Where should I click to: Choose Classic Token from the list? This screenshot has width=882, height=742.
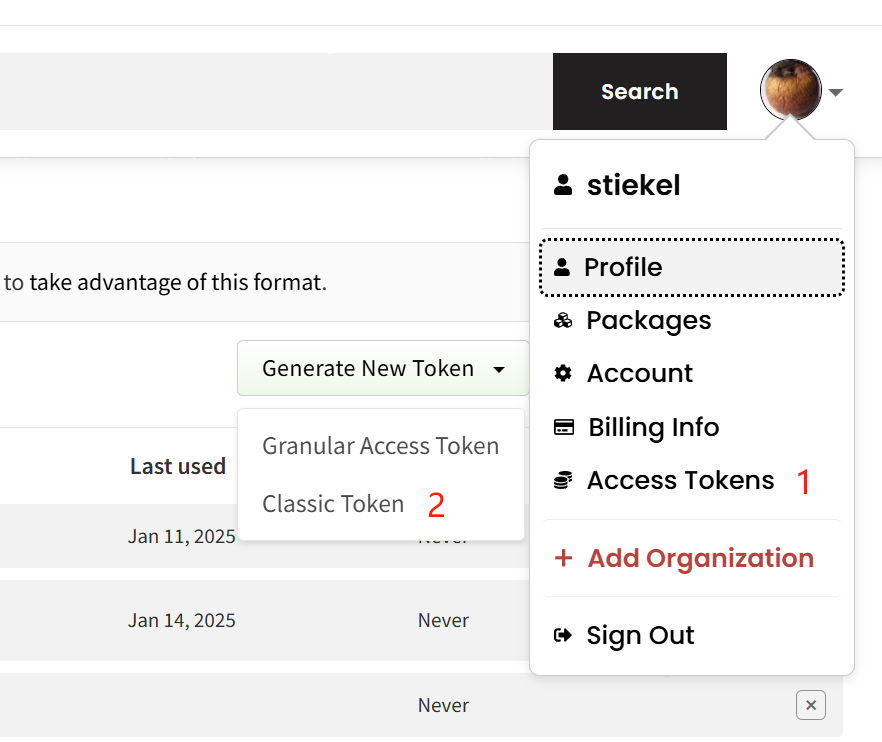(333, 503)
